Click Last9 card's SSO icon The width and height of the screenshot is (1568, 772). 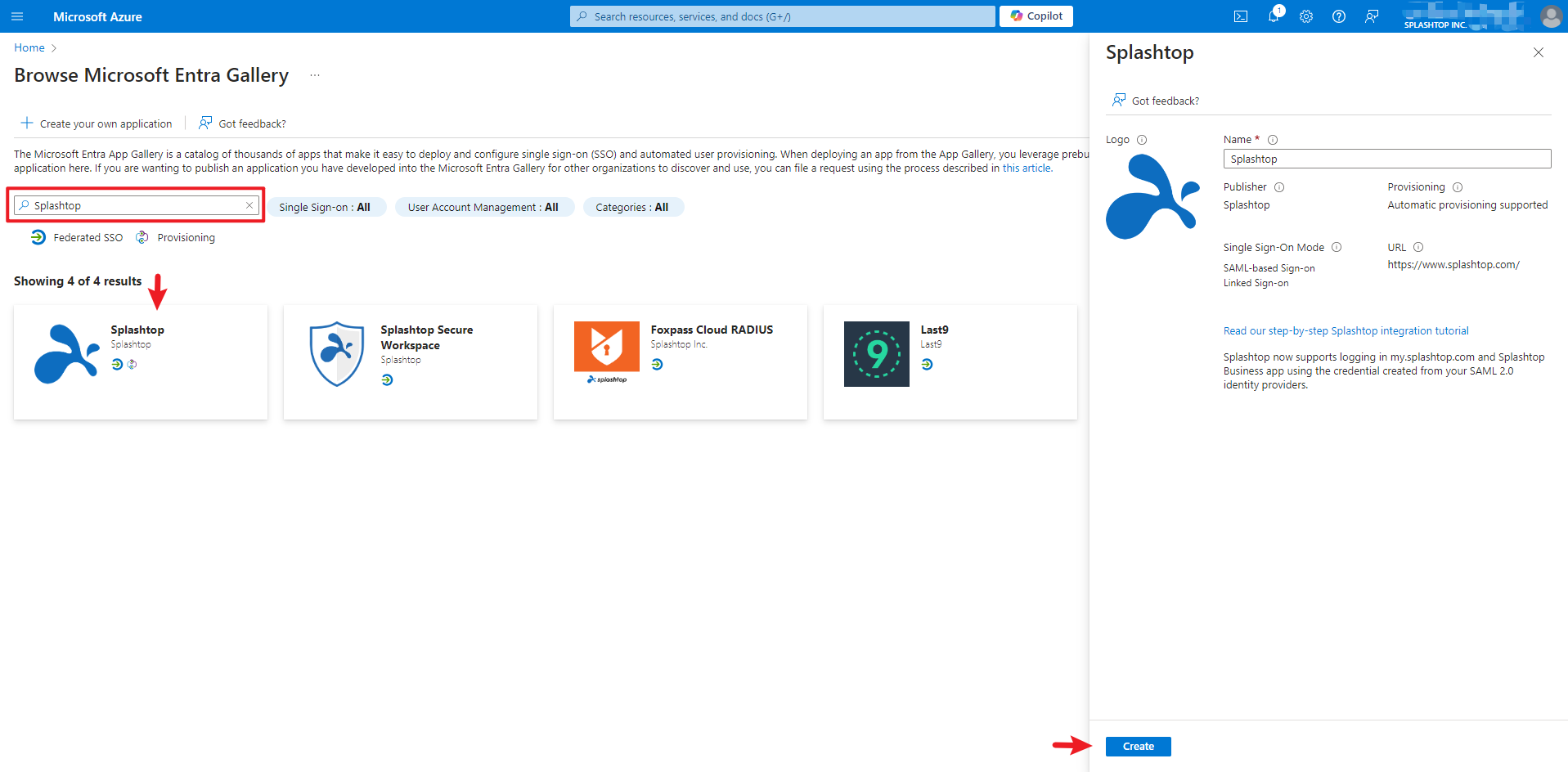927,365
